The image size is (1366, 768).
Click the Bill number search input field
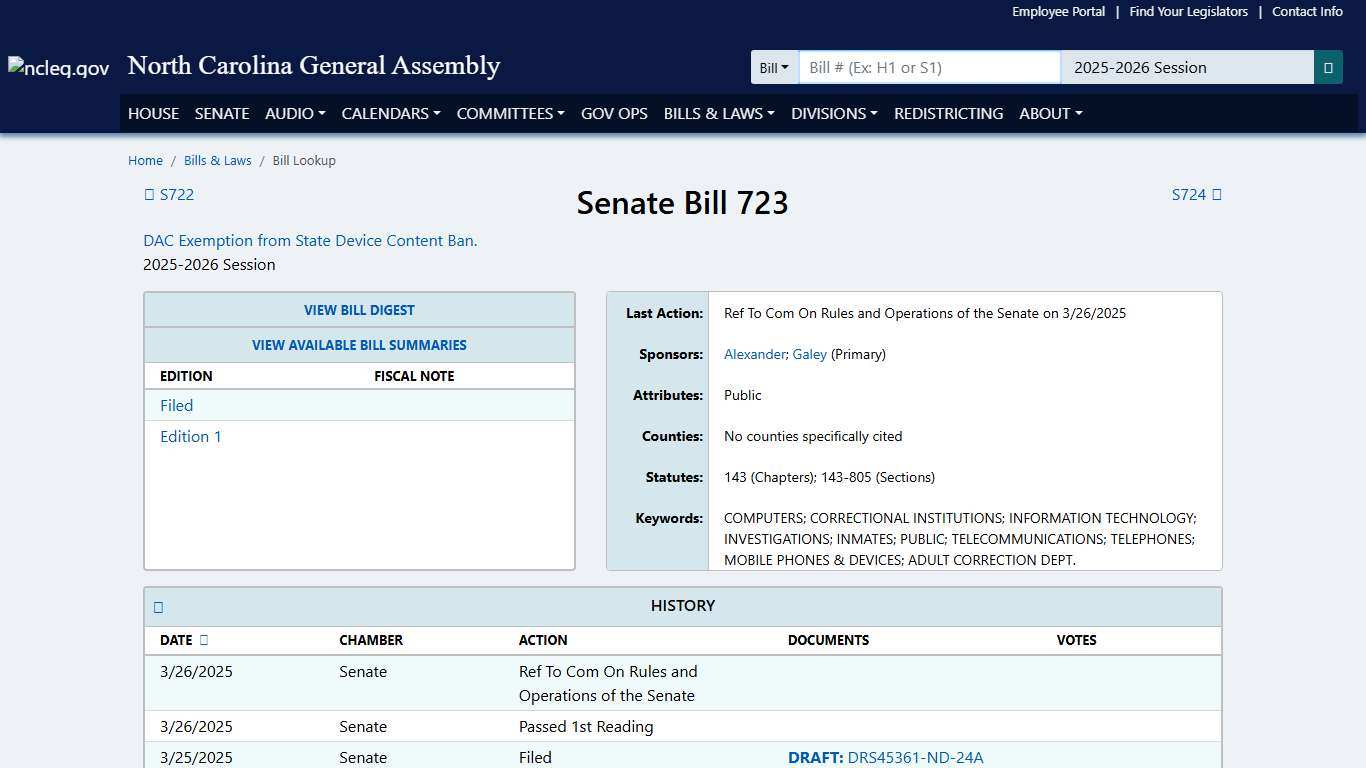[928, 67]
